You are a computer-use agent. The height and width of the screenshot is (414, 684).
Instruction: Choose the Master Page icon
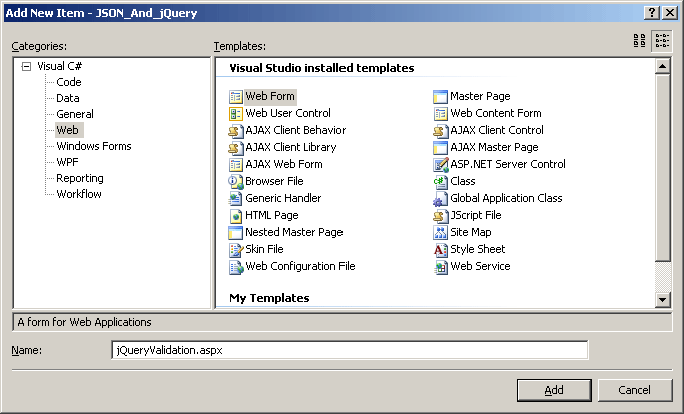click(441, 96)
